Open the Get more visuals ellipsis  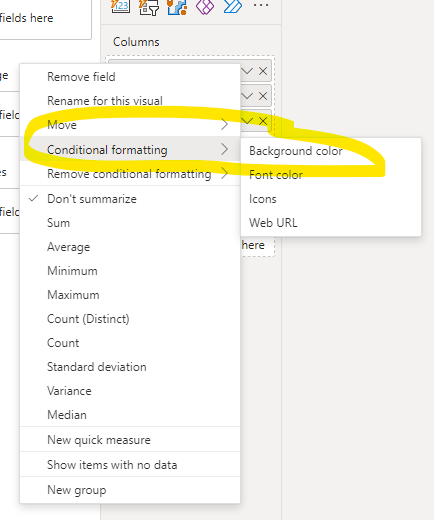(x=261, y=5)
